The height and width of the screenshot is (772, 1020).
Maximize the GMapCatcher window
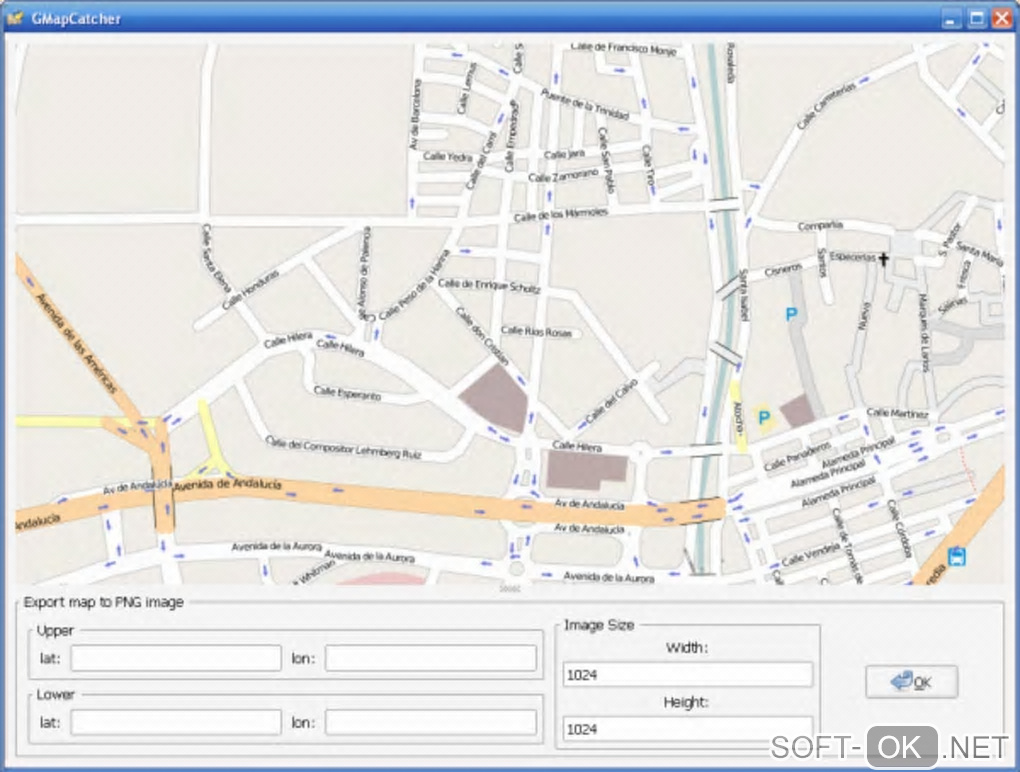coord(976,18)
